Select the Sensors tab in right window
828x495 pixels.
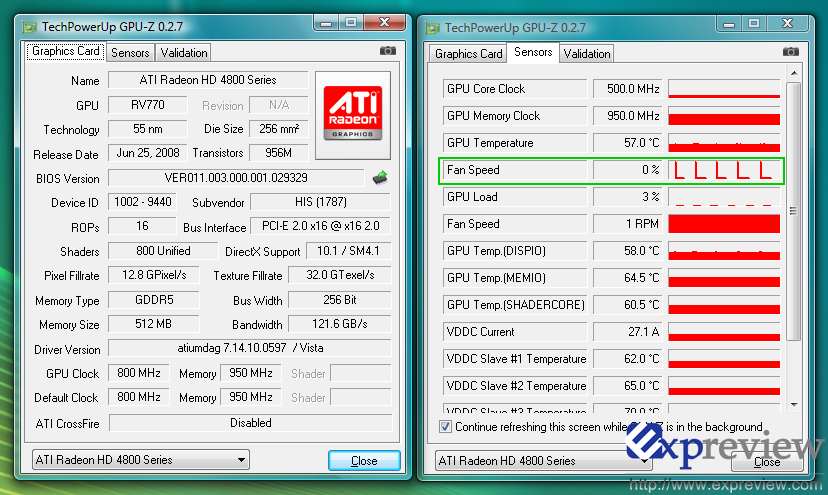coord(533,52)
